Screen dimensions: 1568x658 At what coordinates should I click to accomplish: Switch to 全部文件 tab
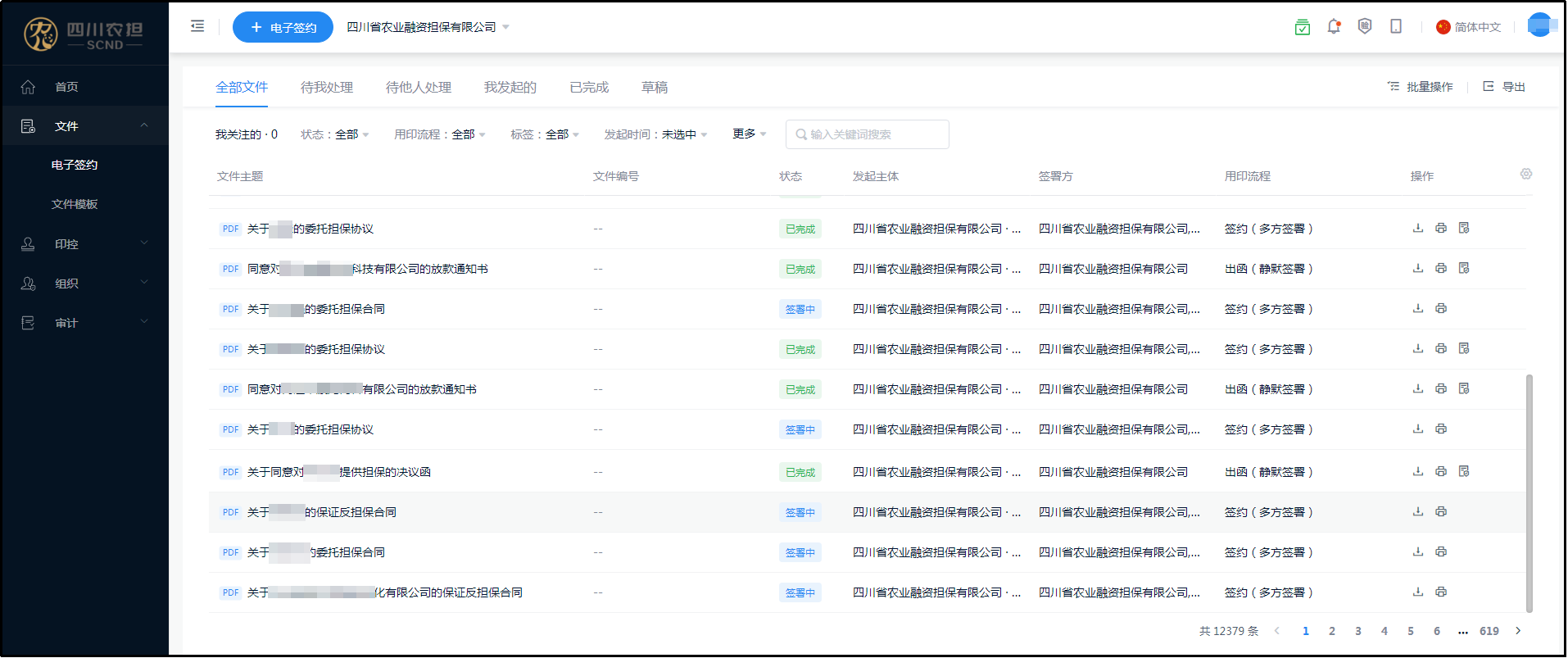(x=242, y=87)
